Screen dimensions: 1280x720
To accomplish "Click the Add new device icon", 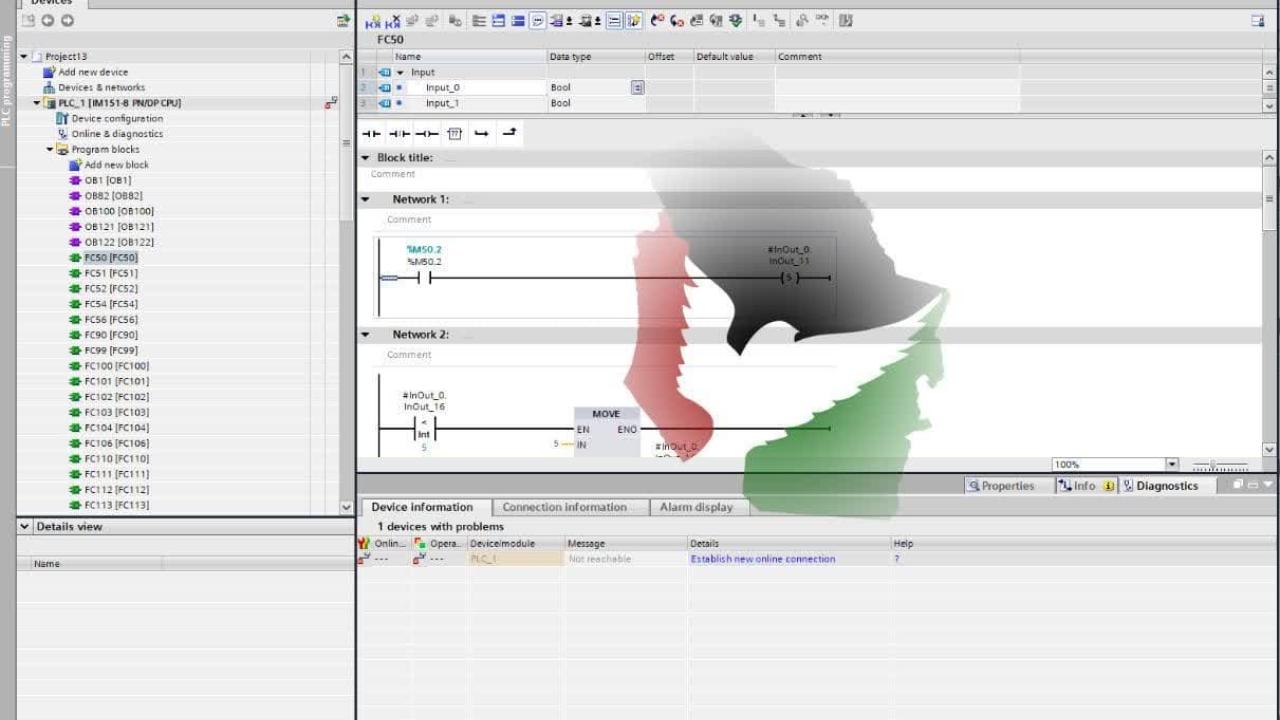I will (49, 72).
